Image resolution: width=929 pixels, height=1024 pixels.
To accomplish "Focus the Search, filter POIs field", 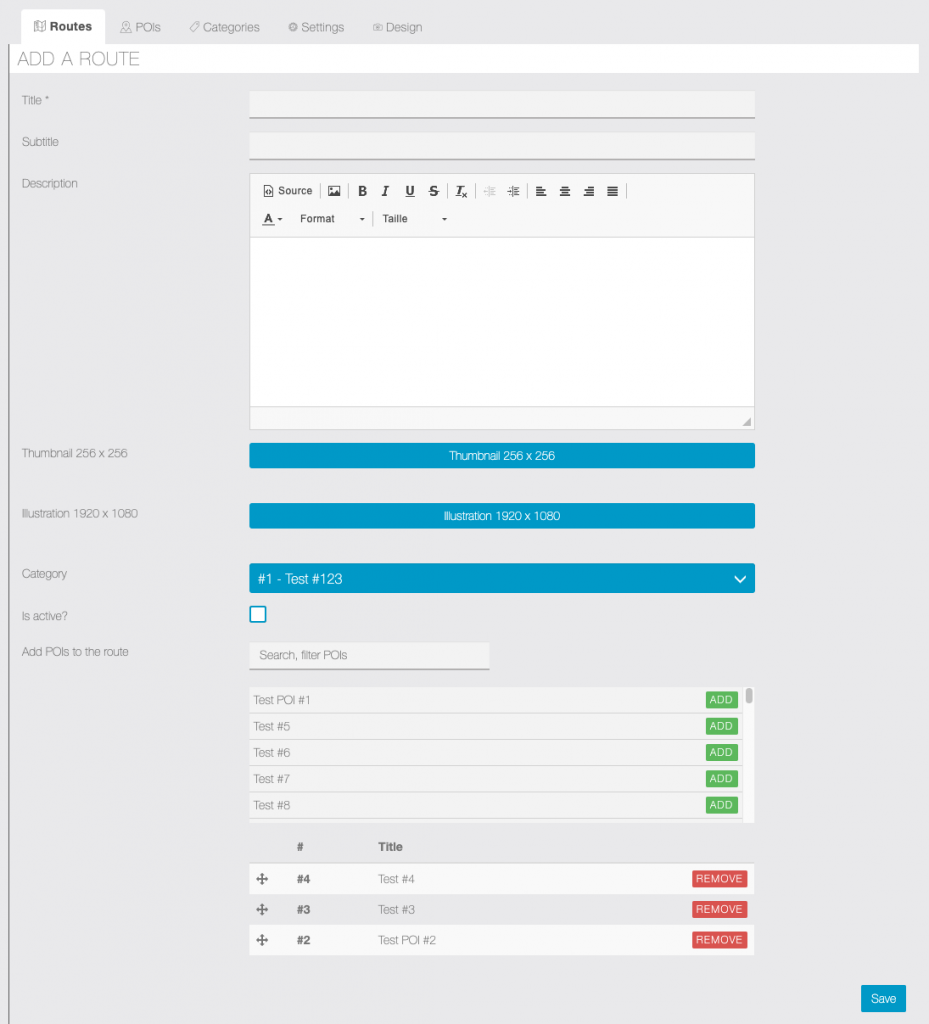I will [x=369, y=655].
